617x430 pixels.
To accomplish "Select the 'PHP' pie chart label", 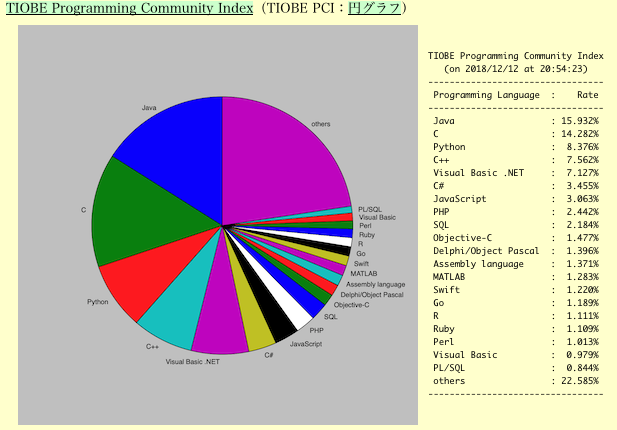I will 316,330.
